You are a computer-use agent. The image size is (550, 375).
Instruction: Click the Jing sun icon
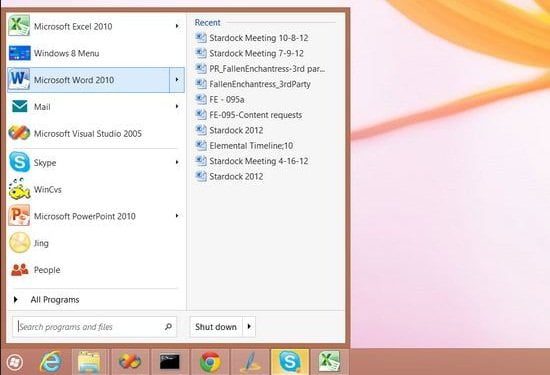point(19,243)
